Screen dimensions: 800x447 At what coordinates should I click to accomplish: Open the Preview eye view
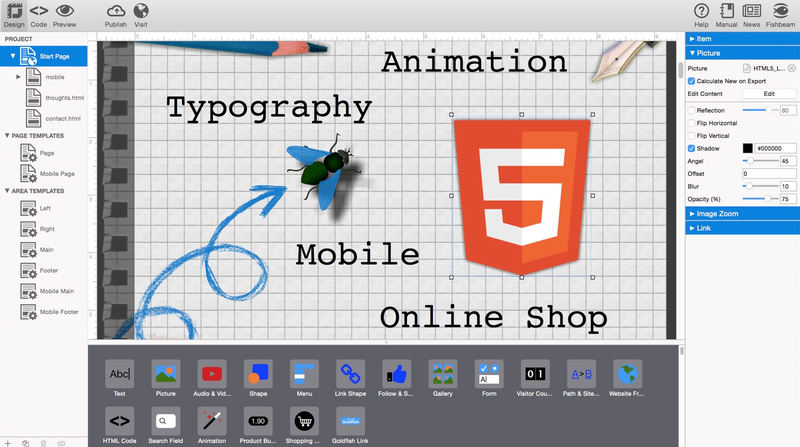point(65,15)
